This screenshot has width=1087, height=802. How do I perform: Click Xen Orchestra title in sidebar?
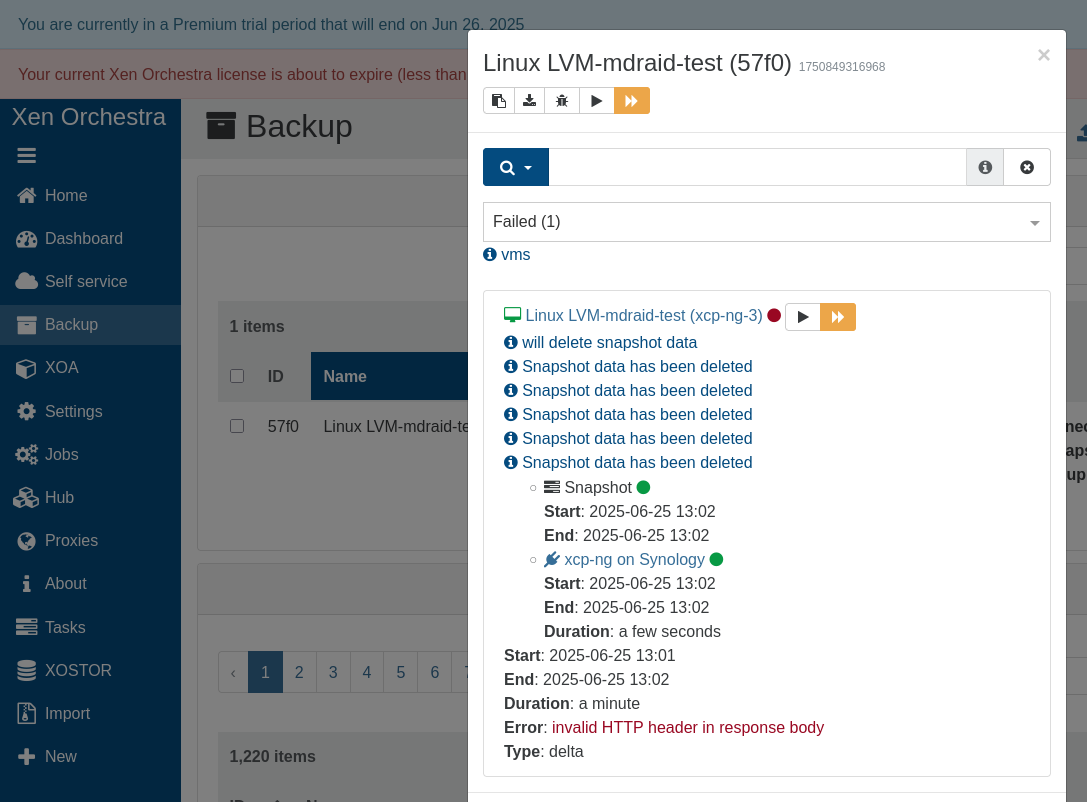pos(89,117)
